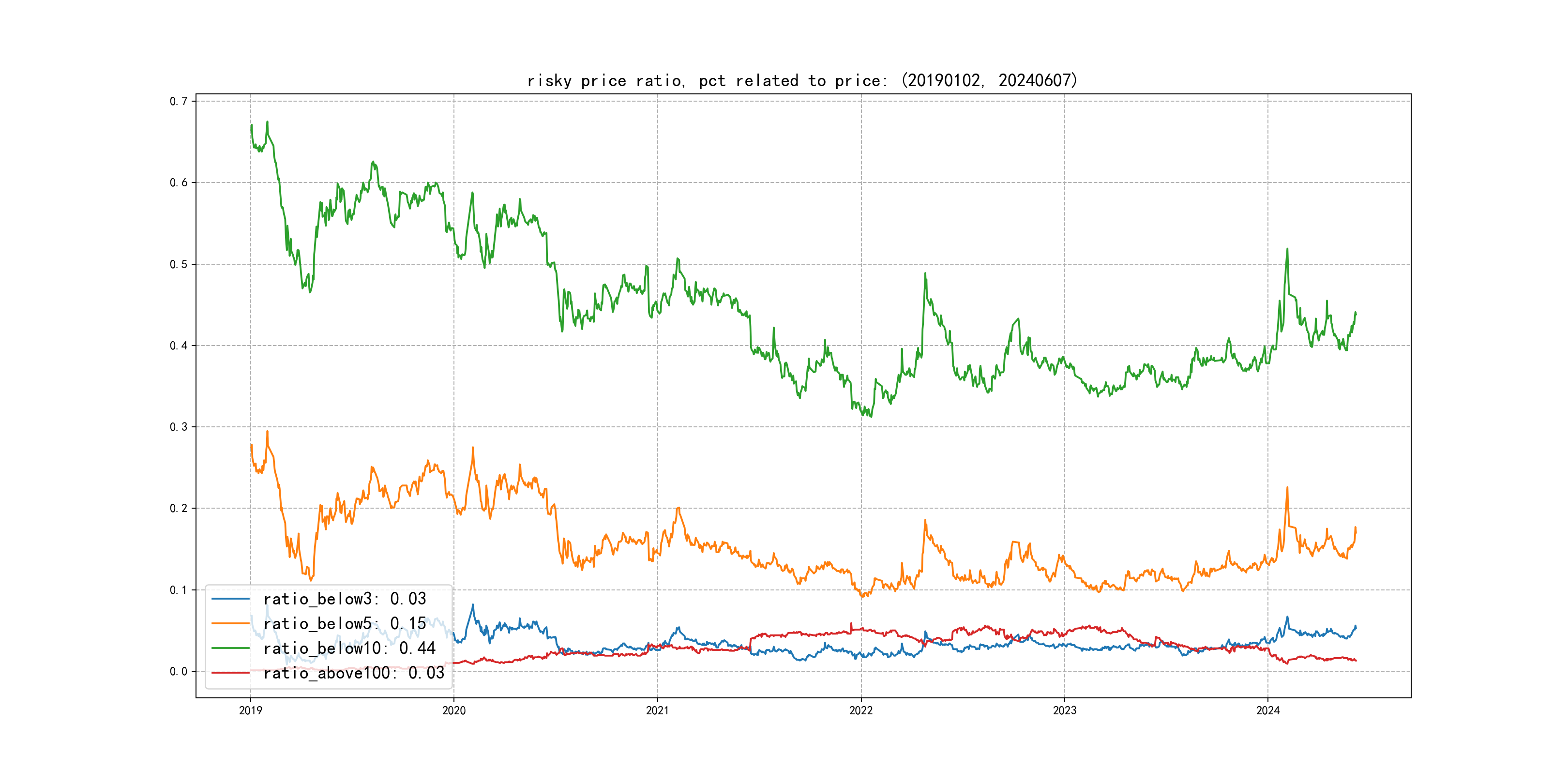This screenshot has width=1568, height=784.
Task: Click the 2021 x-axis tick label
Action: tap(657, 710)
